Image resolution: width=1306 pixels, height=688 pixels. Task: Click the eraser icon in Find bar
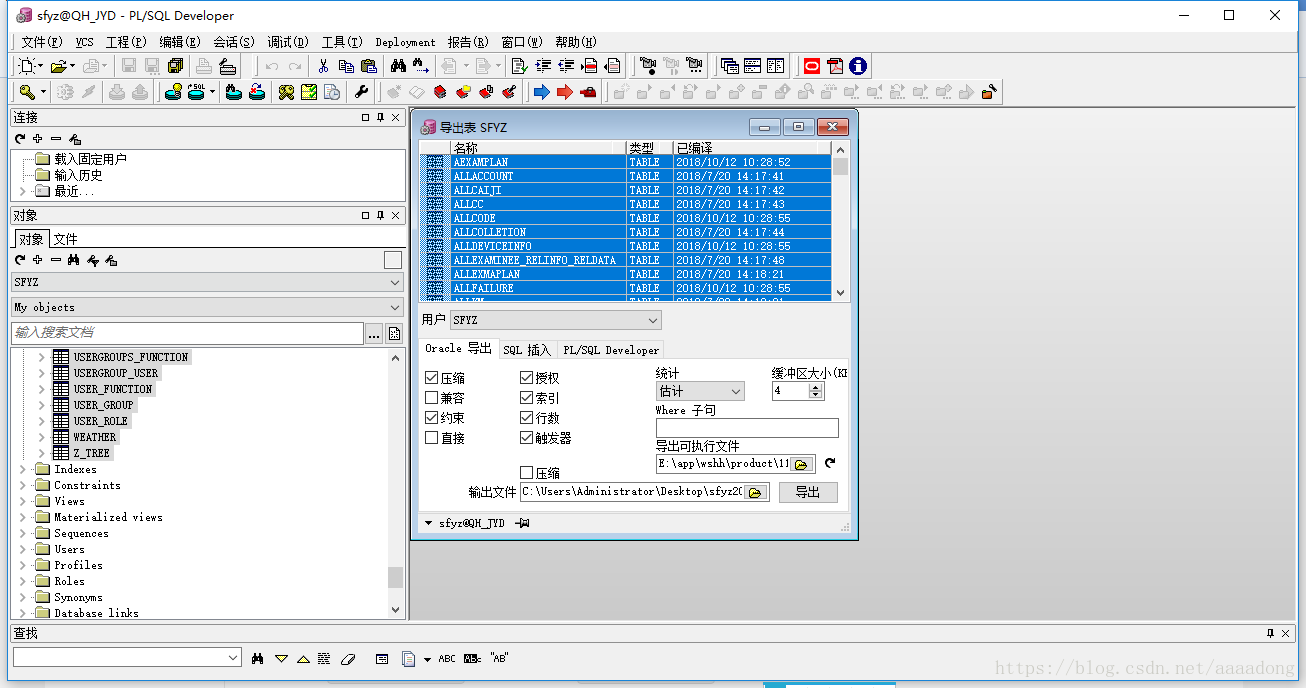click(x=348, y=659)
